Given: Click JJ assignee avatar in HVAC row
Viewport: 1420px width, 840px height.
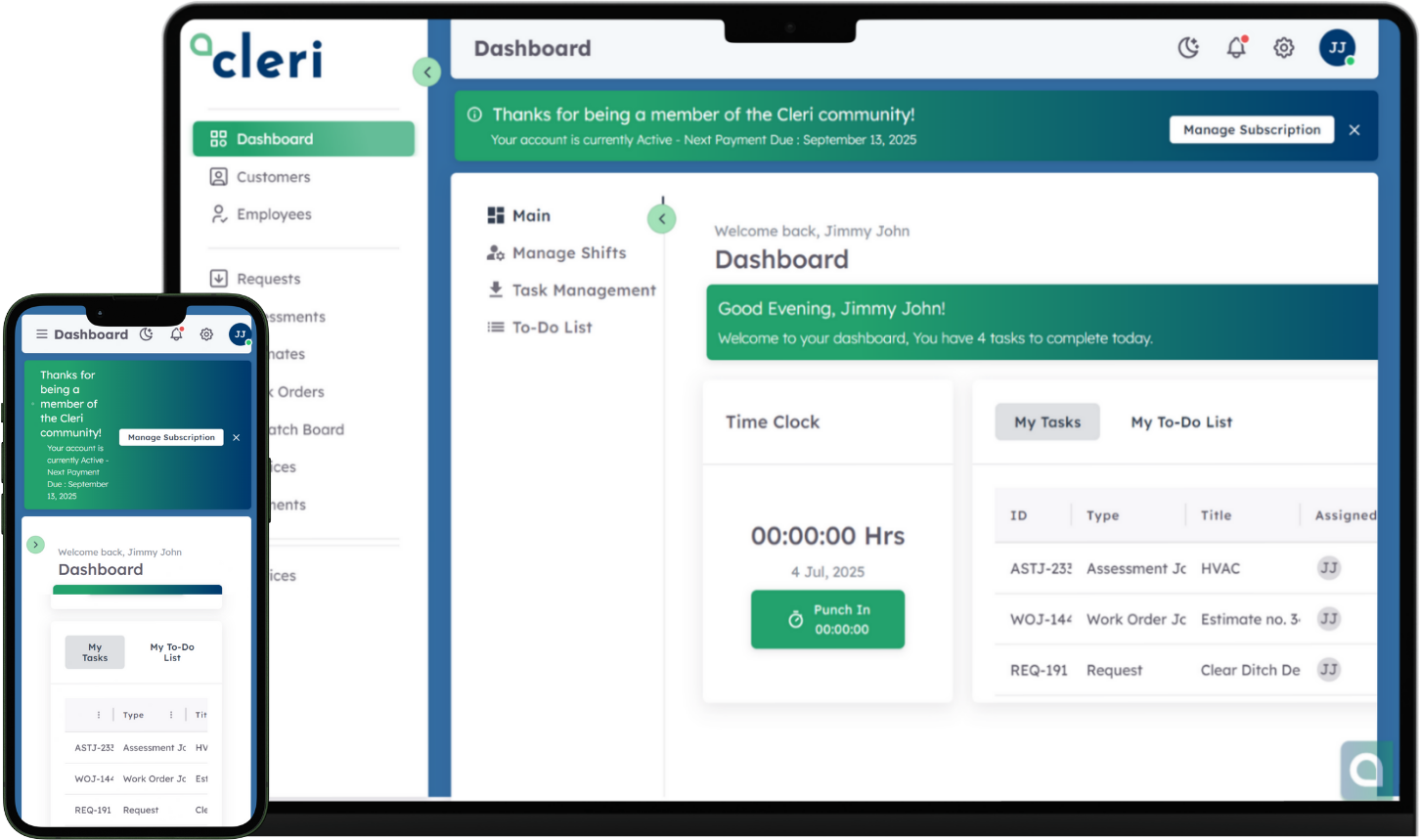Looking at the screenshot, I should 1328,567.
